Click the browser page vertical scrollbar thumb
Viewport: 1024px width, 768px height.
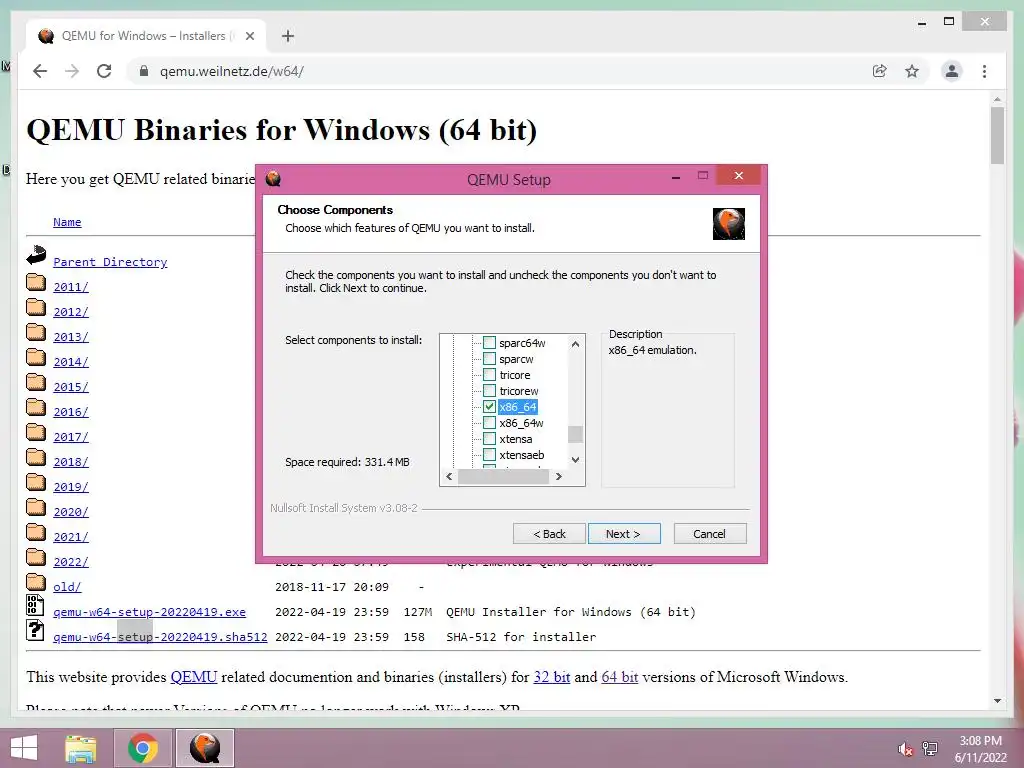tap(997, 135)
